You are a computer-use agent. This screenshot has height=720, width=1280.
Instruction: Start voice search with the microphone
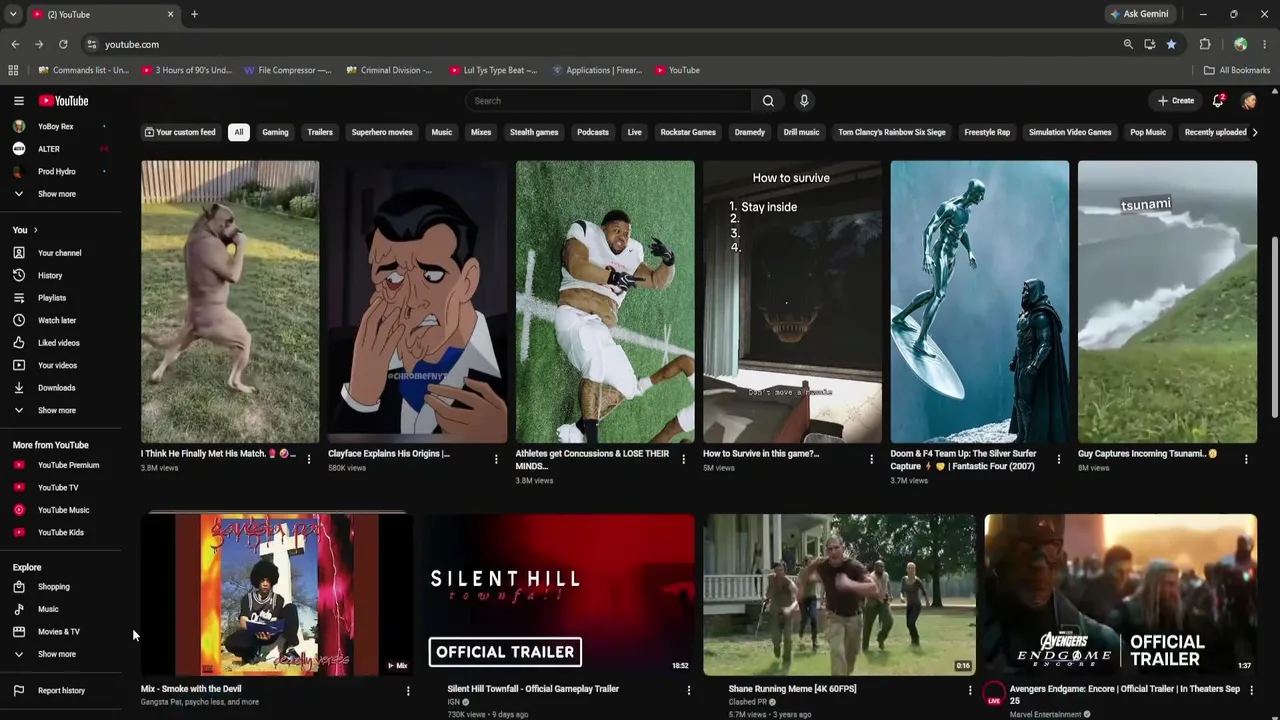803,101
